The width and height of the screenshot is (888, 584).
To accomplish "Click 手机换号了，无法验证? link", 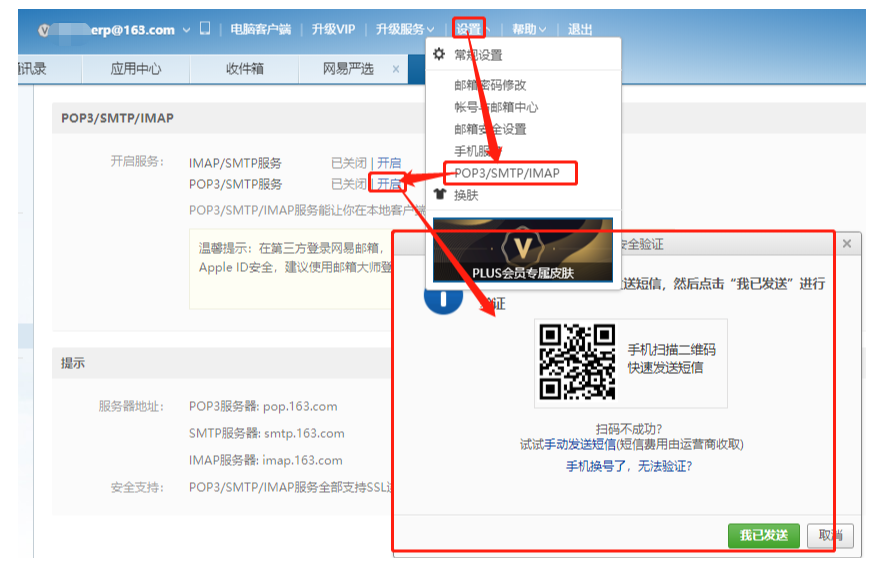I will (x=629, y=466).
